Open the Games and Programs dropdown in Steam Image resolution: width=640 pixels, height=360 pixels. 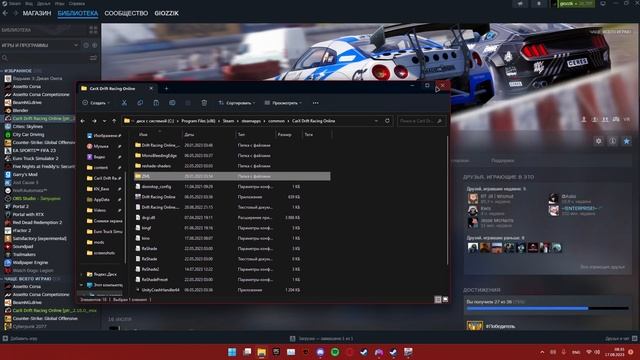[40, 45]
